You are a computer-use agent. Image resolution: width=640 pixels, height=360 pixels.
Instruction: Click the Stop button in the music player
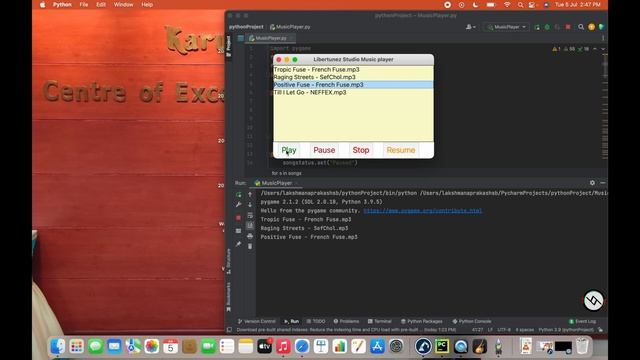pos(361,150)
